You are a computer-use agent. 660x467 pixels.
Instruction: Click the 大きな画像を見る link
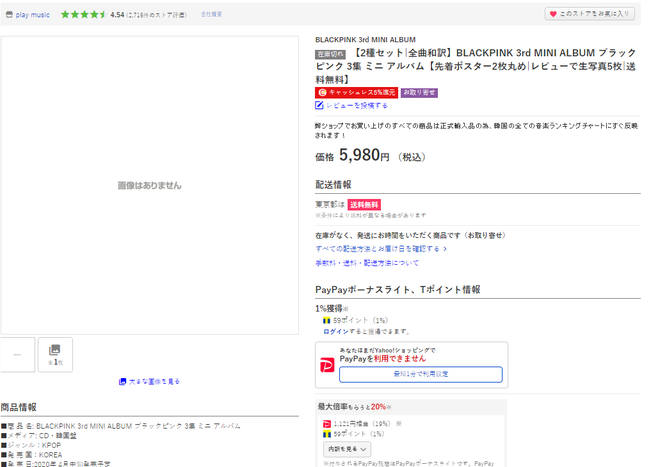coord(154,382)
